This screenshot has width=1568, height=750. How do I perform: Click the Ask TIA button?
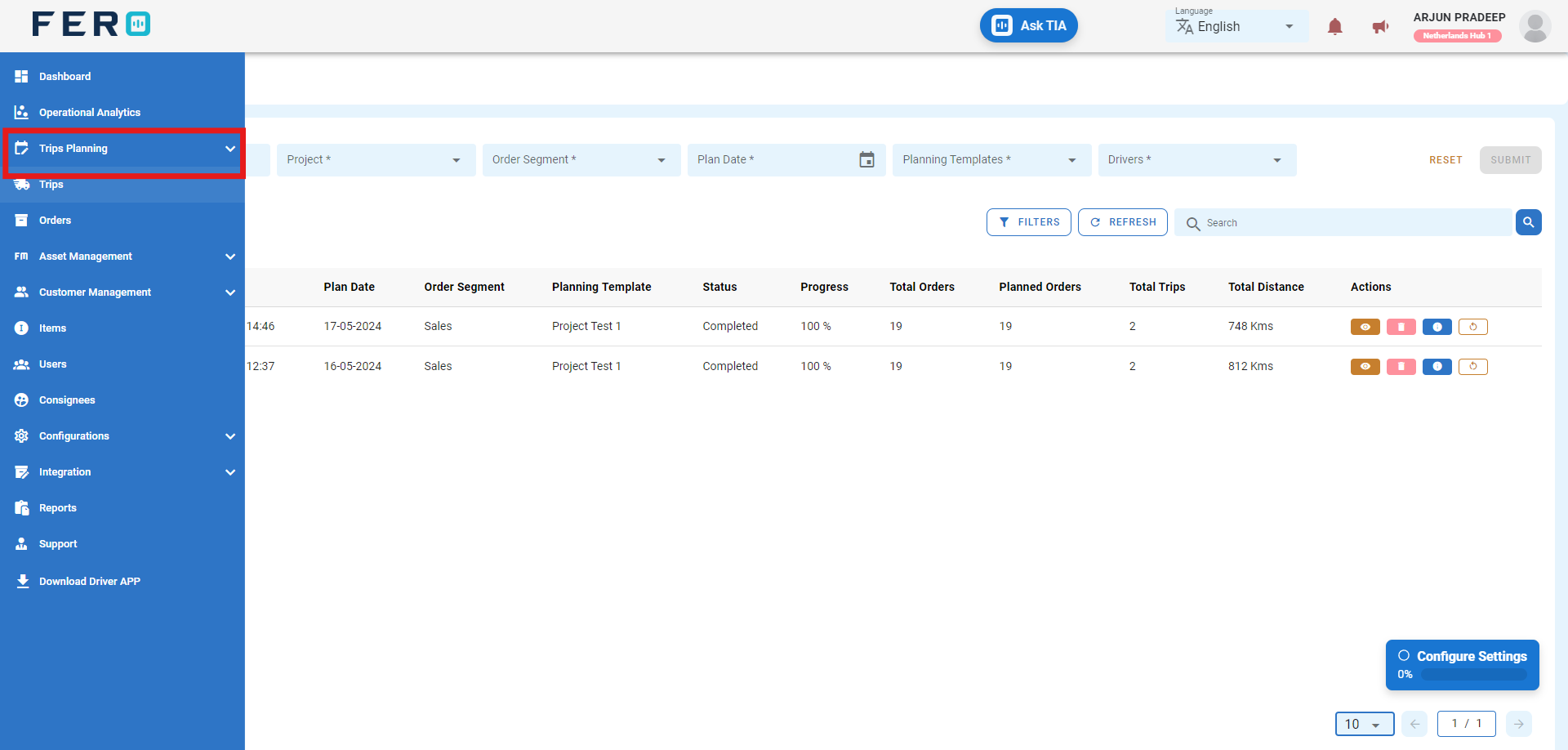click(1028, 25)
